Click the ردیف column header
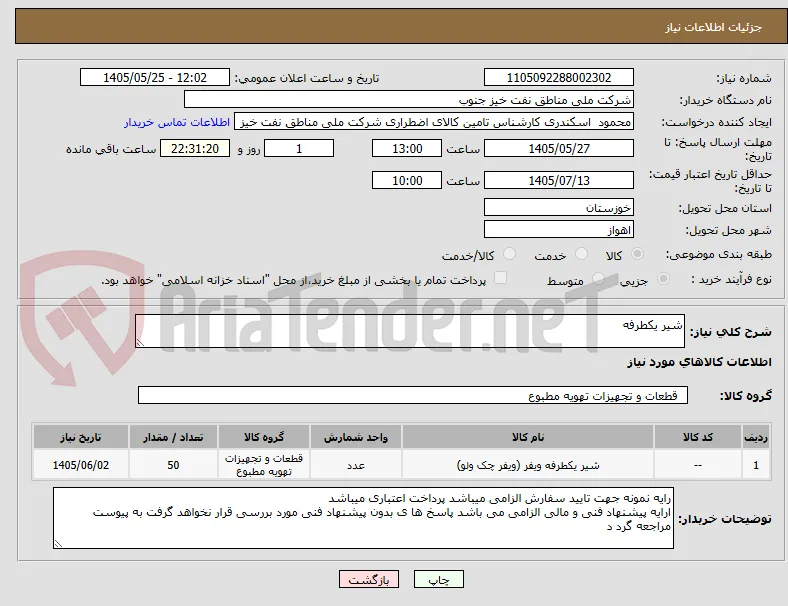The height and width of the screenshot is (606, 788). [x=756, y=437]
